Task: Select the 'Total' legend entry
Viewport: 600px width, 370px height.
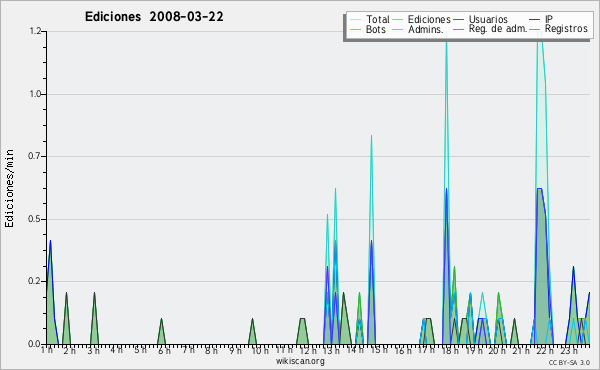Action: 378,19
